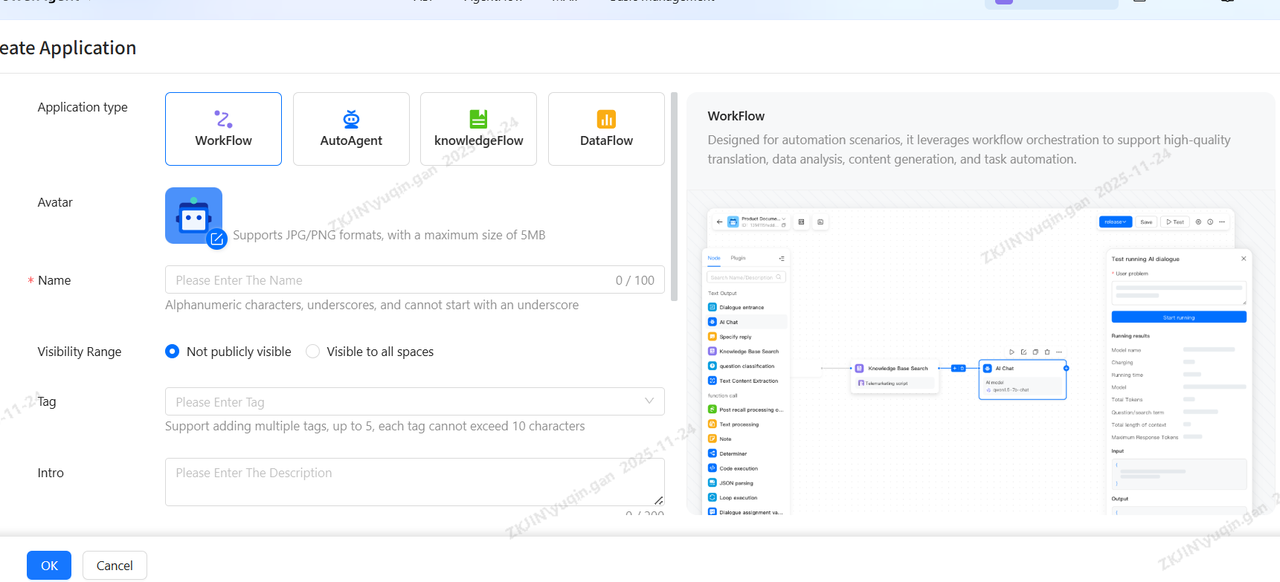The height and width of the screenshot is (582, 1280).
Task: Choose the AutoAgent application type
Action: (x=351, y=129)
